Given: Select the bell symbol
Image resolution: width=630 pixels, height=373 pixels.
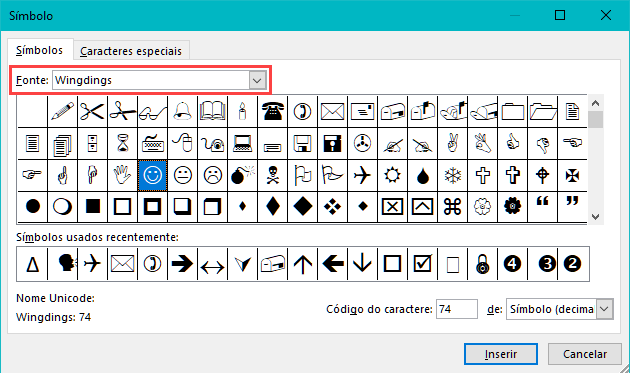Looking at the screenshot, I should click(182, 111).
